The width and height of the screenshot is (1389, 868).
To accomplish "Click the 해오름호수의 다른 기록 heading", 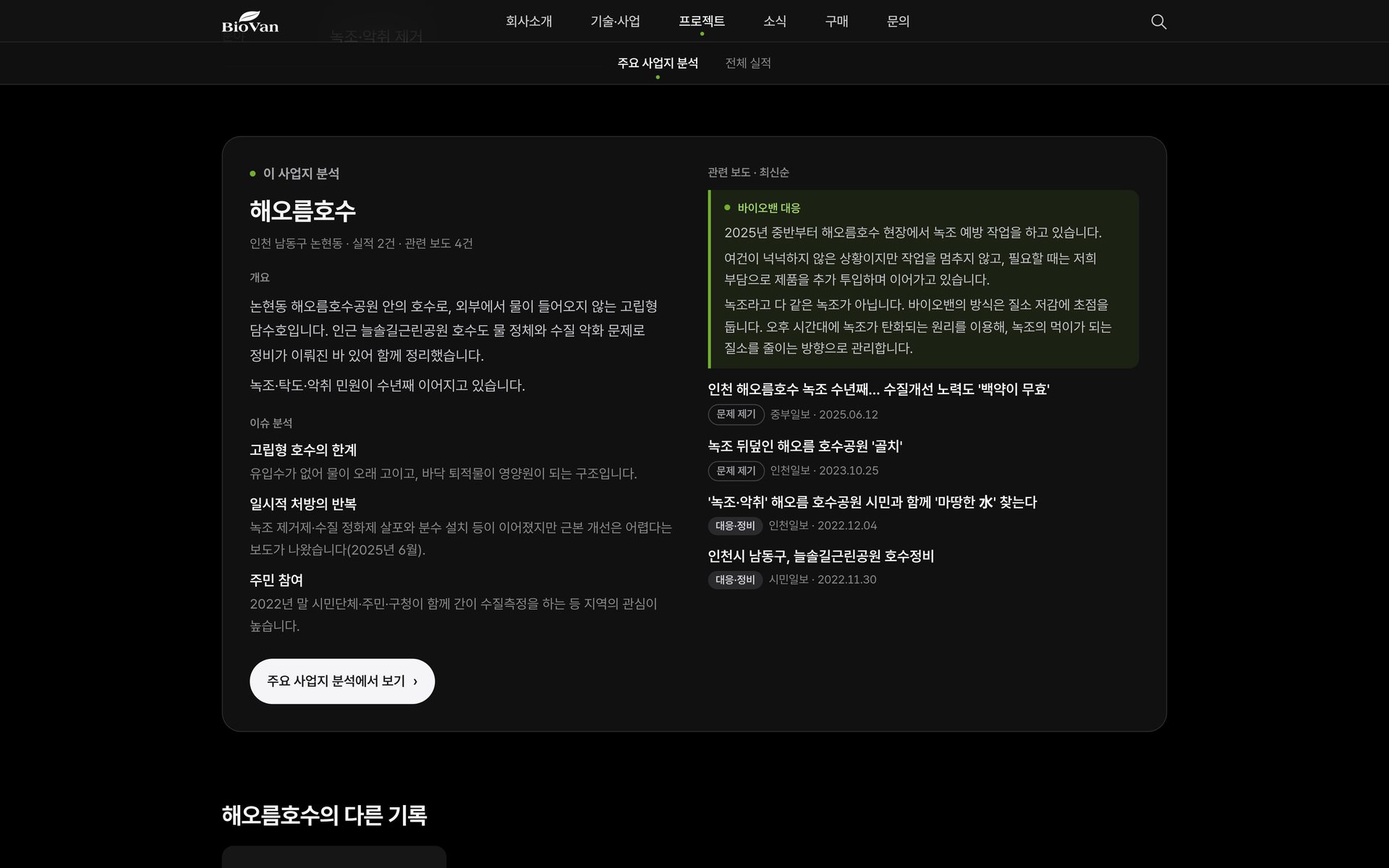I will tap(324, 815).
